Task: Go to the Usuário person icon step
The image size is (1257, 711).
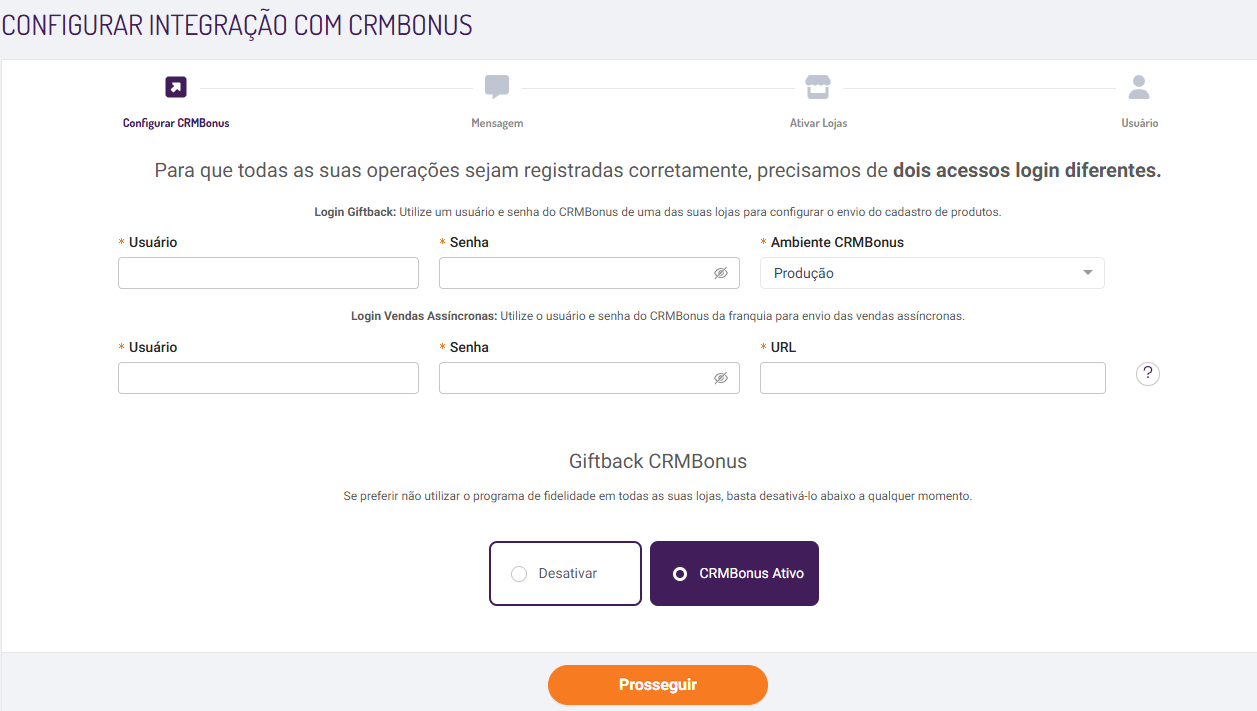Action: pos(1139,87)
